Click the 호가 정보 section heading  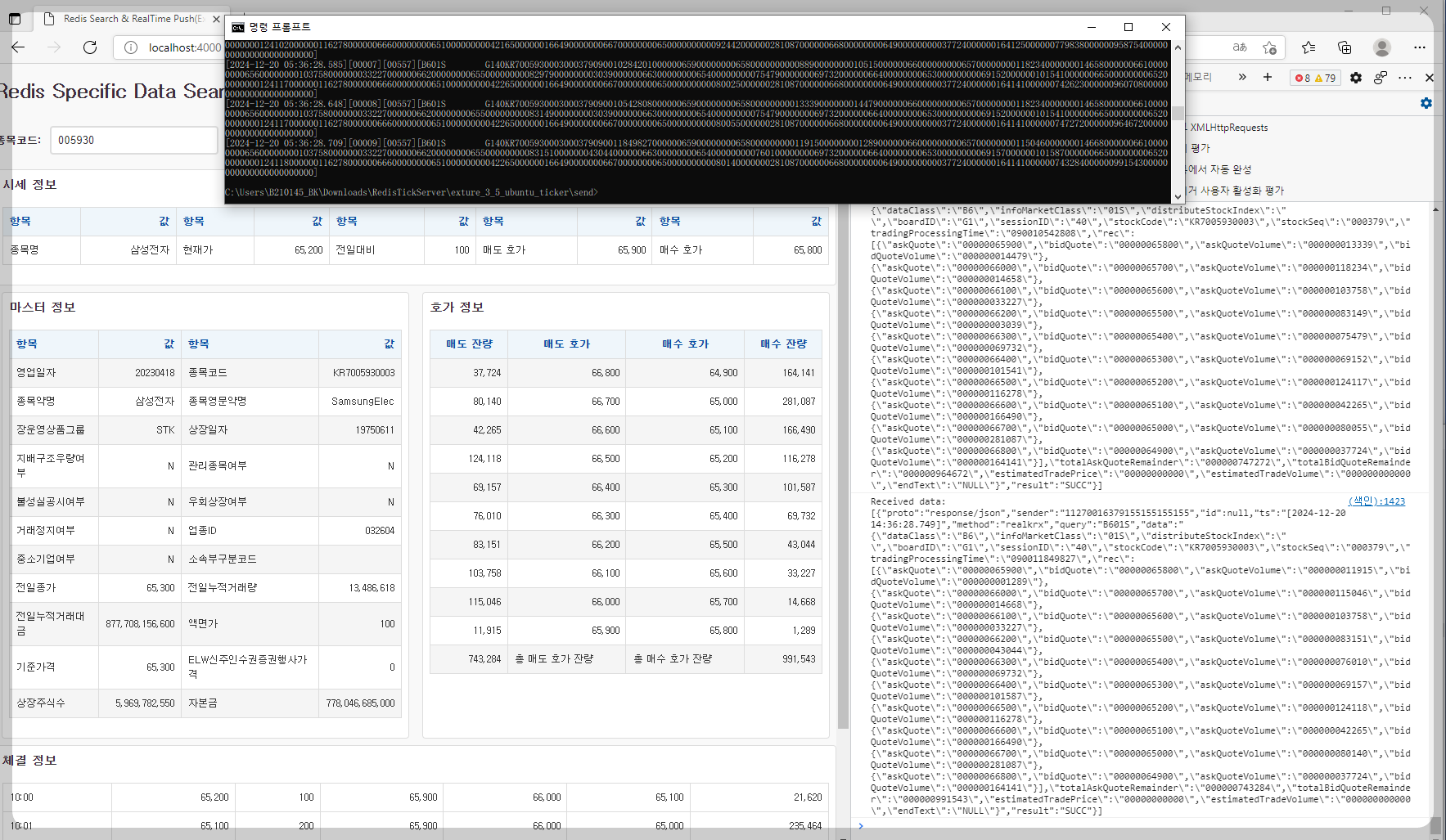(457, 307)
